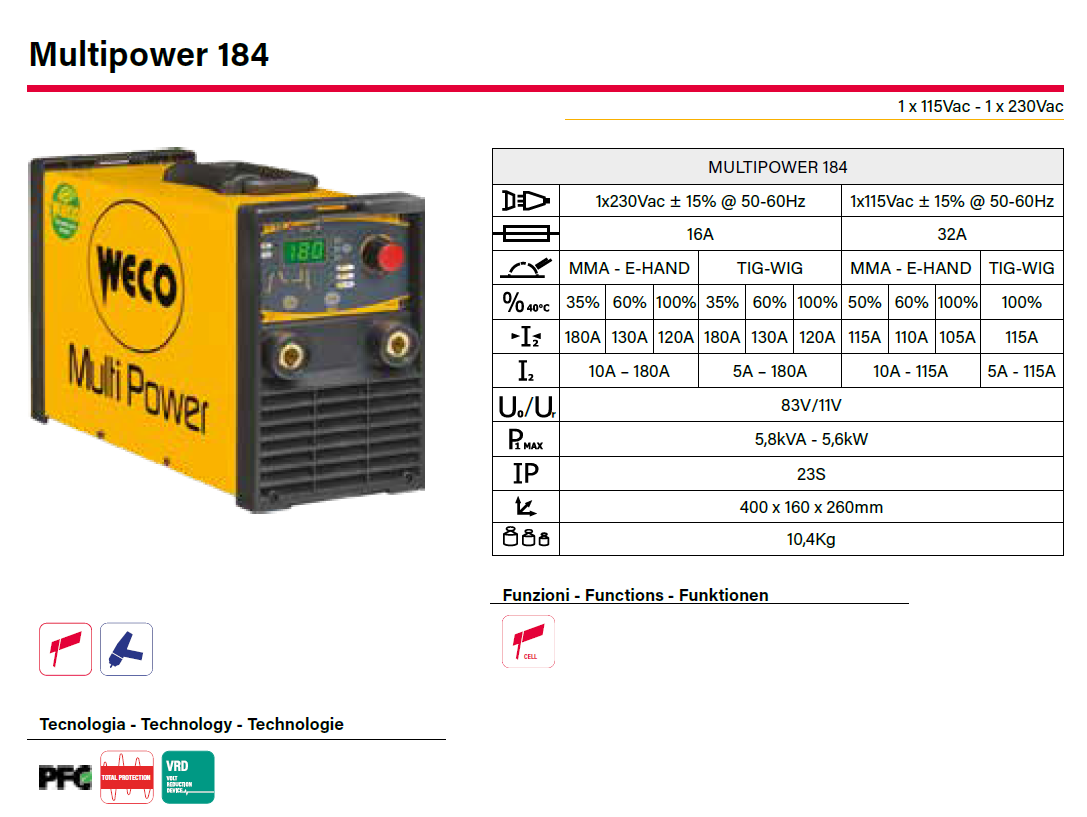Click the Tecnologia - Technology - Technologie heading

coord(191,724)
